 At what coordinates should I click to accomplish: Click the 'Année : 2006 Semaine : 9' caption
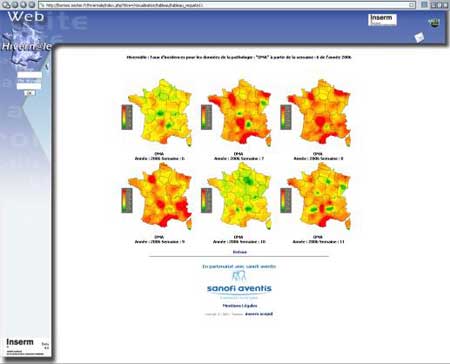159,242
